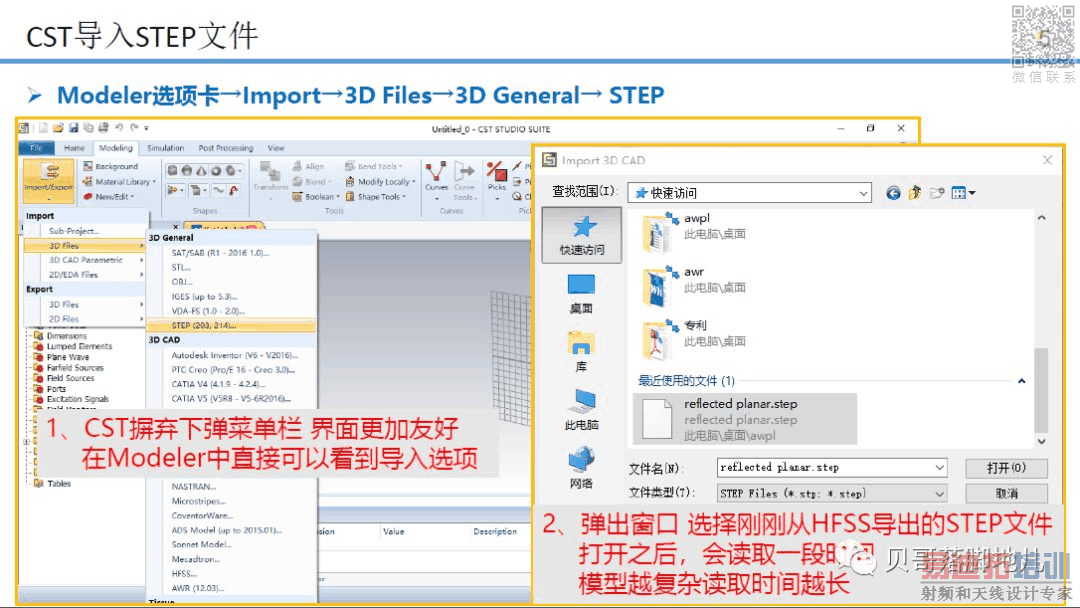Select Excitation Signals in navigation tree

click(x=78, y=399)
